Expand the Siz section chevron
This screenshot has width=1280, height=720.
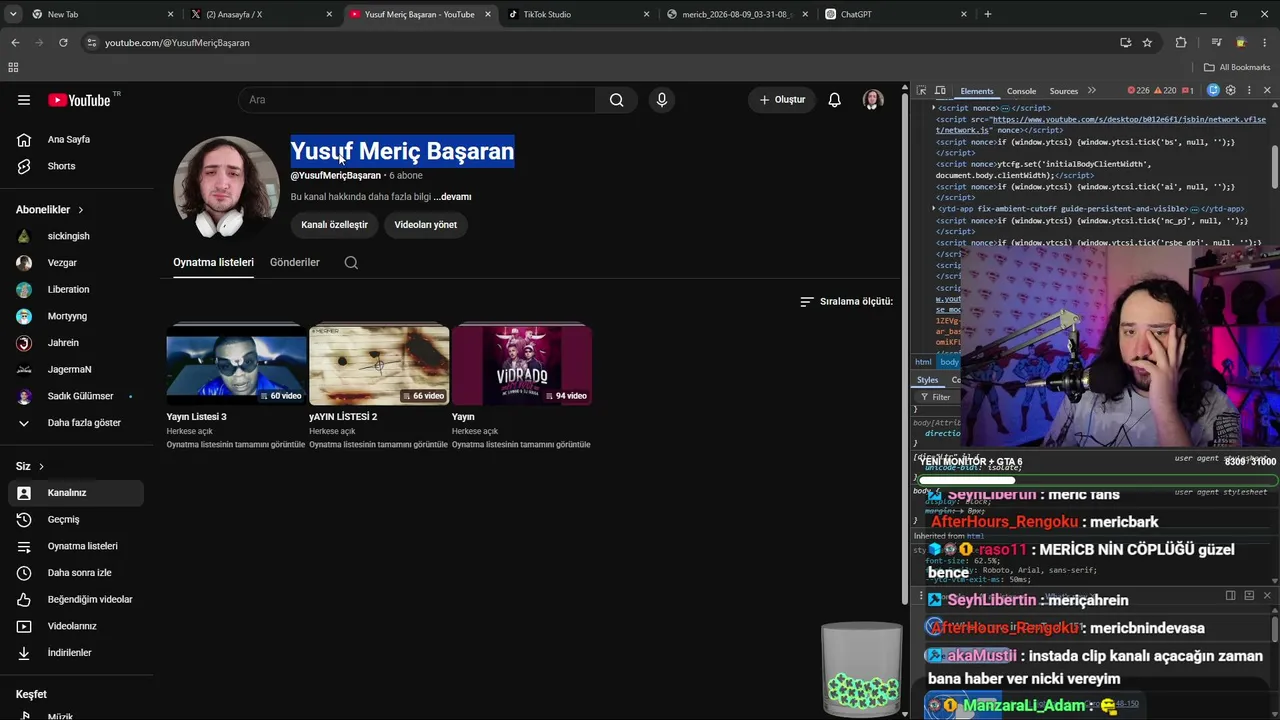click(x=41, y=467)
